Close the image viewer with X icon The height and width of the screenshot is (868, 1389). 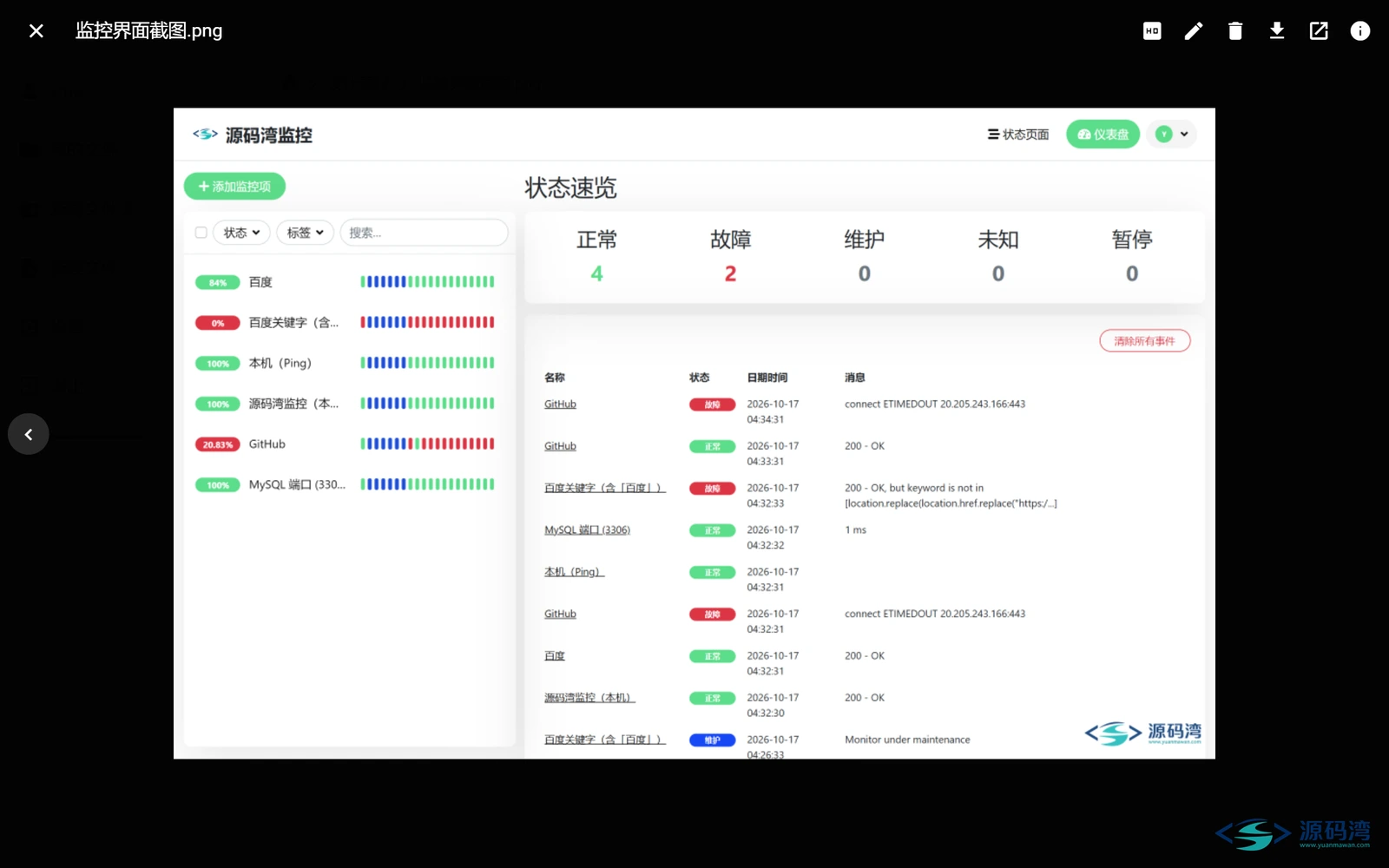(x=36, y=31)
